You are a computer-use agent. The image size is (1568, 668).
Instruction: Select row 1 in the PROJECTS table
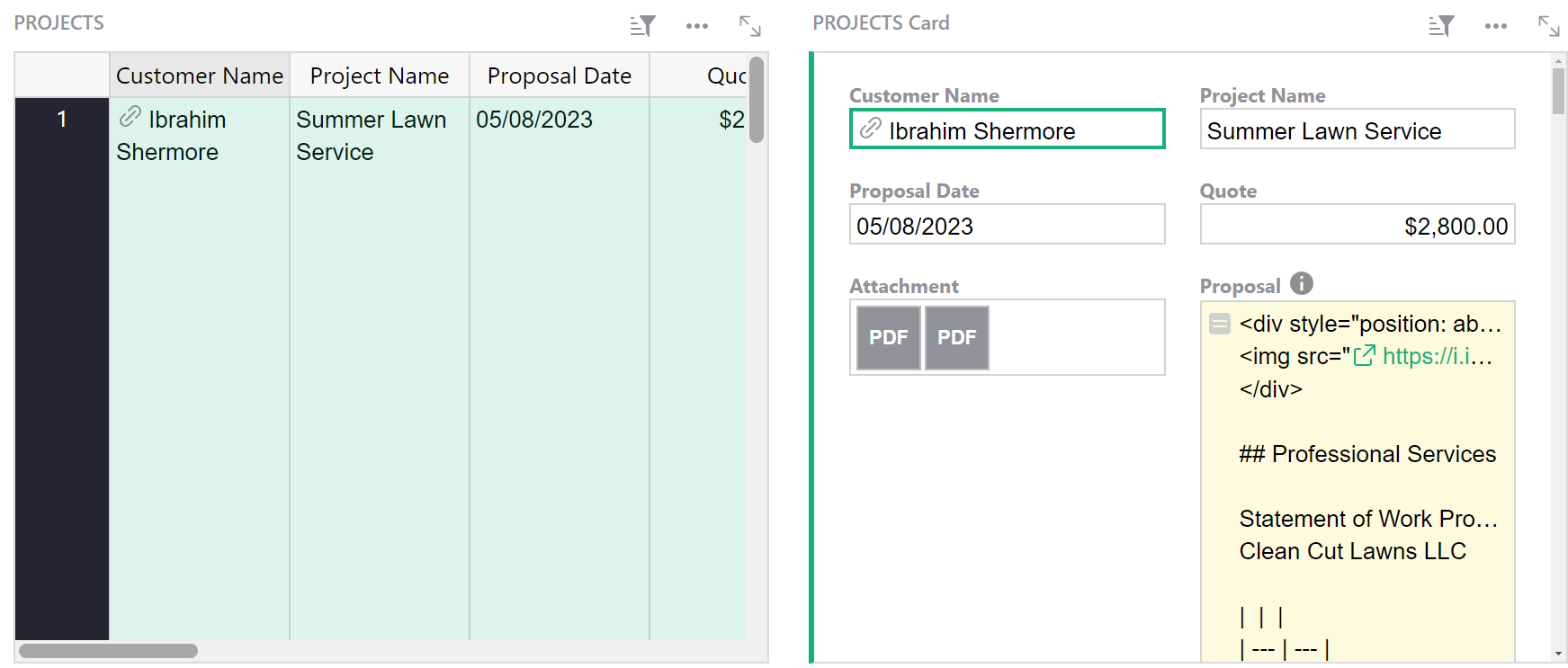click(60, 118)
